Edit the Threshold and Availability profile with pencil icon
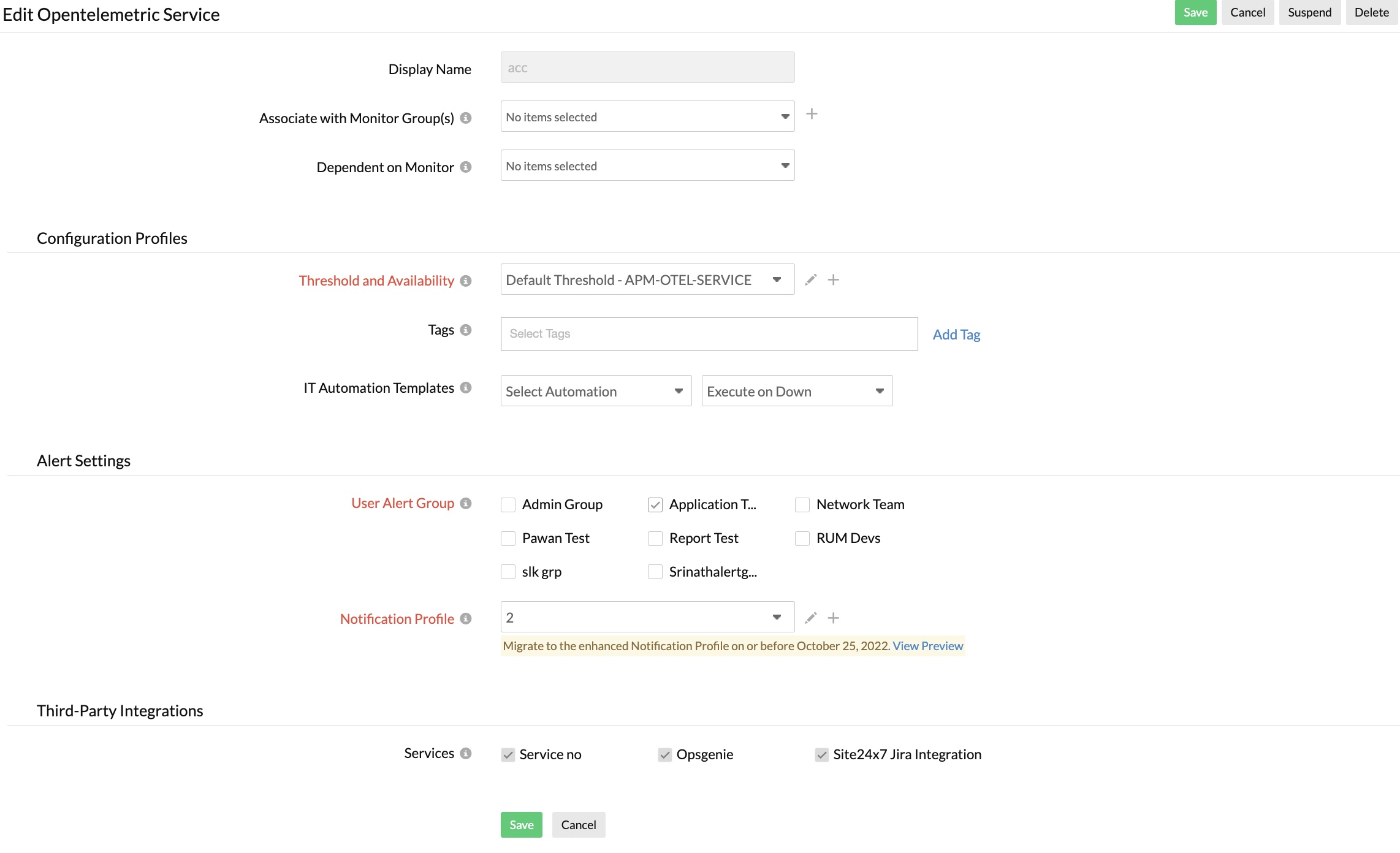 (x=810, y=279)
